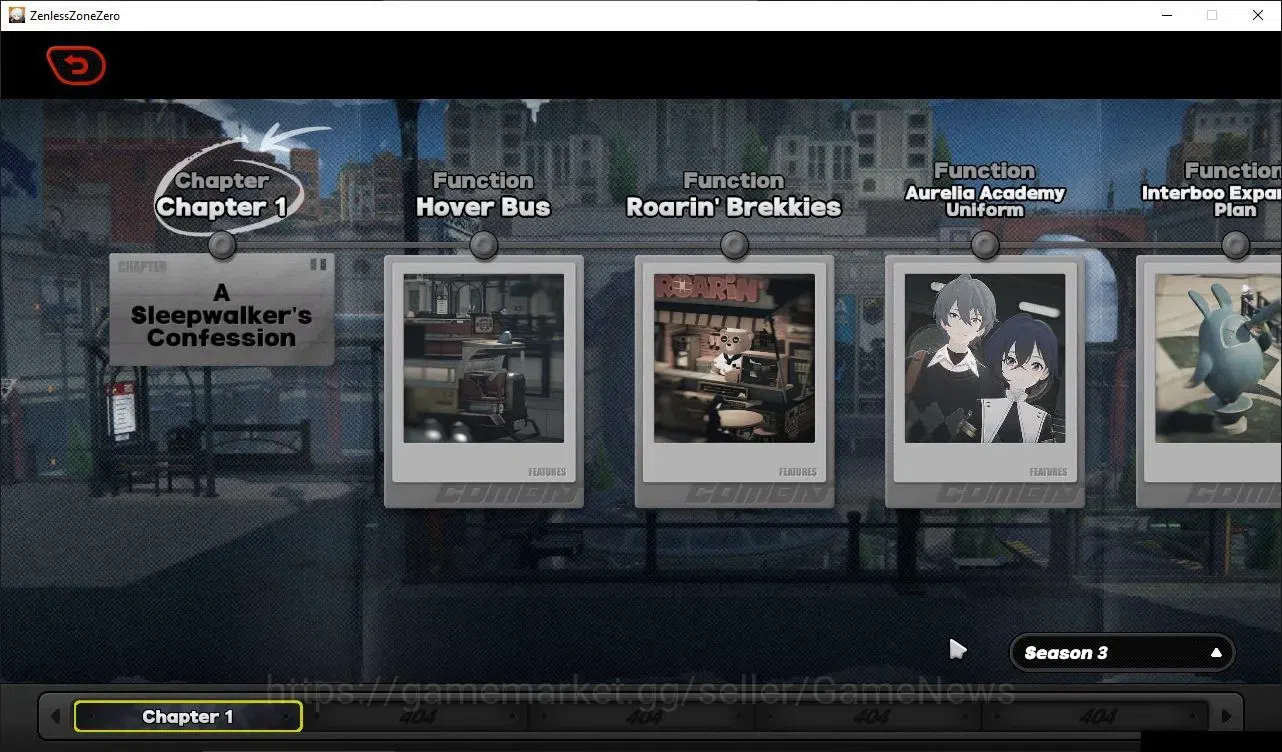Select the timeline node under Aurelia Academy Uniform
The height and width of the screenshot is (752, 1282).
pyautogui.click(x=985, y=245)
